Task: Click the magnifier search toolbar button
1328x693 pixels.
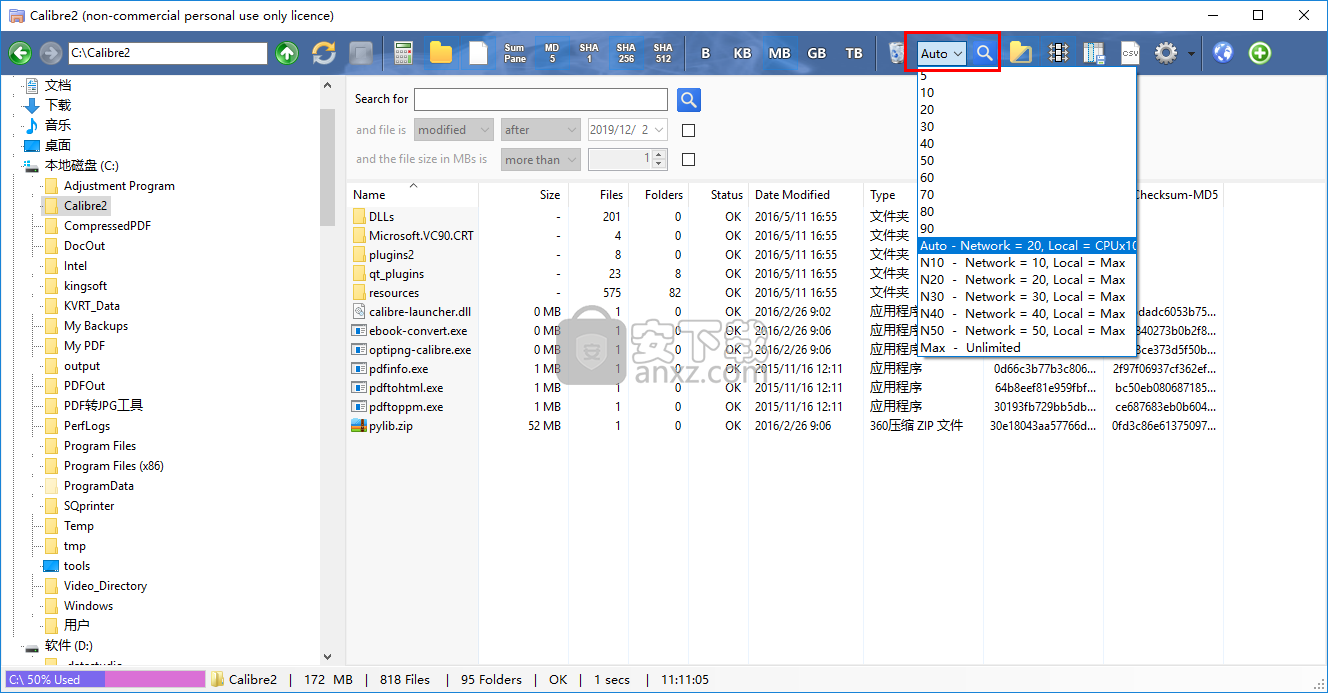Action: (x=984, y=53)
